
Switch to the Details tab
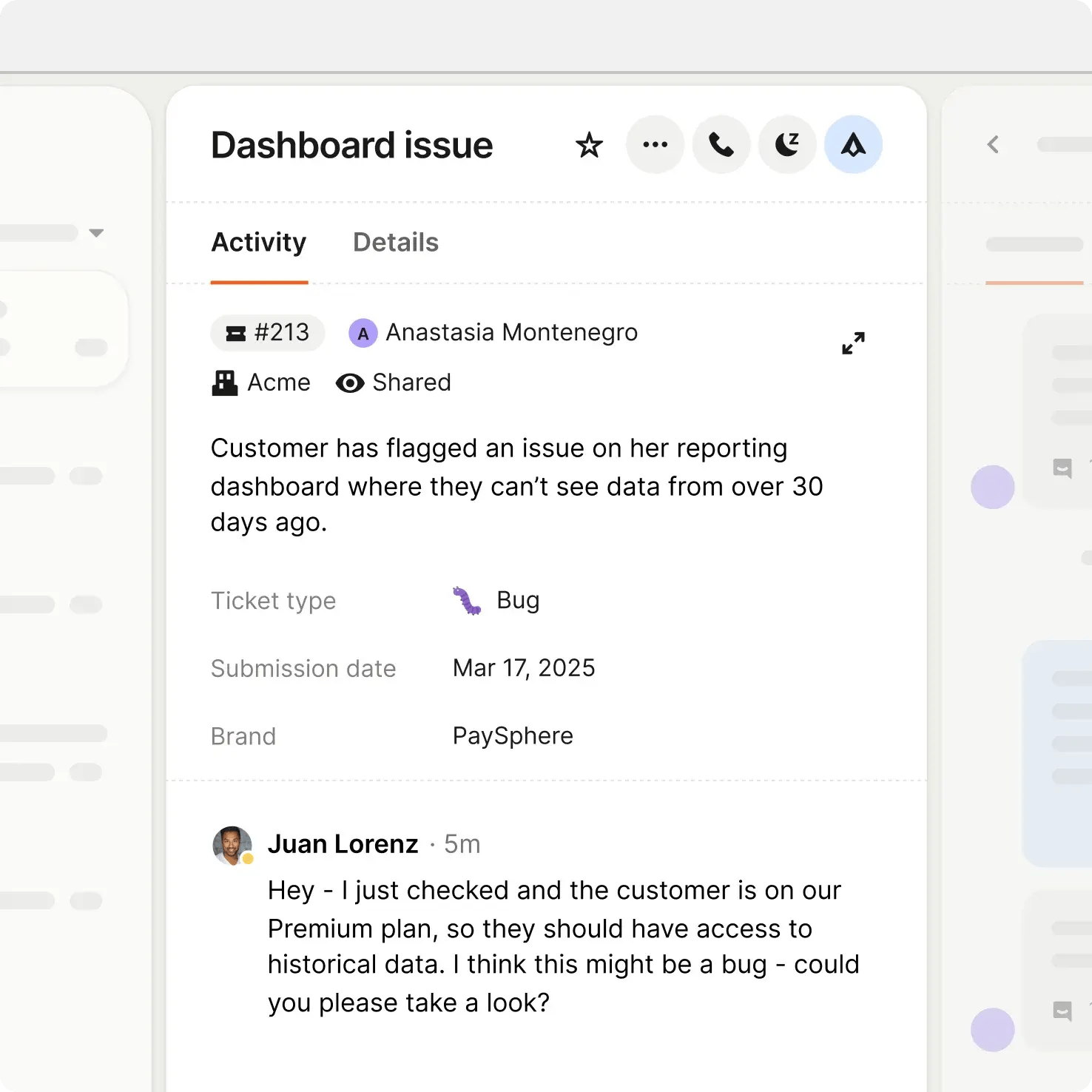396,243
